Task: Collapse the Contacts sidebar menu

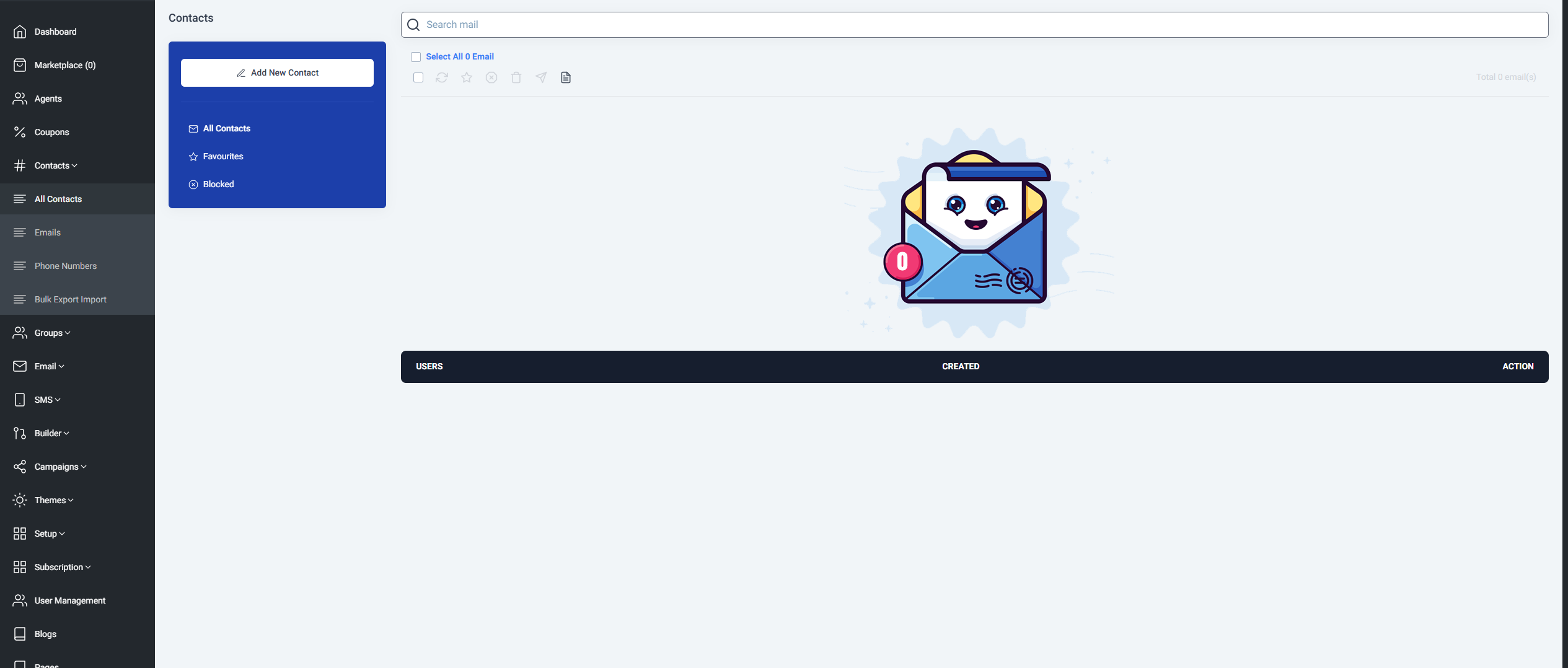Action: [x=56, y=165]
